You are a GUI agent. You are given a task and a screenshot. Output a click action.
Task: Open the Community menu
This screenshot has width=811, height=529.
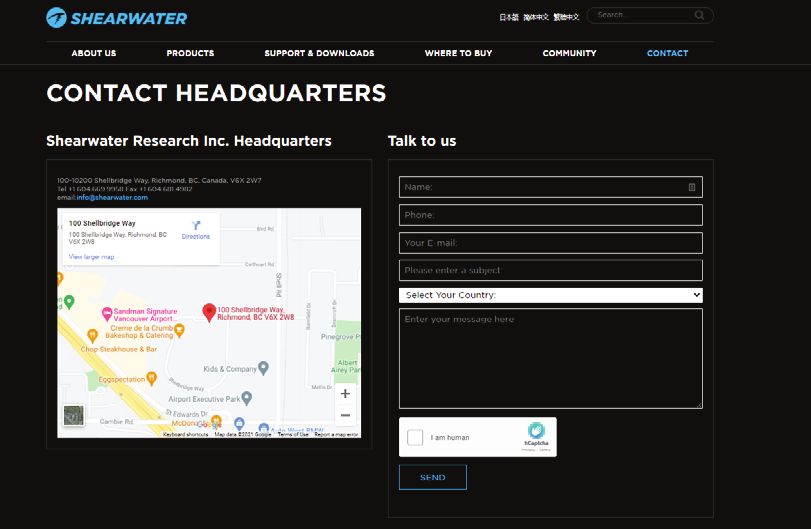pyautogui.click(x=569, y=53)
